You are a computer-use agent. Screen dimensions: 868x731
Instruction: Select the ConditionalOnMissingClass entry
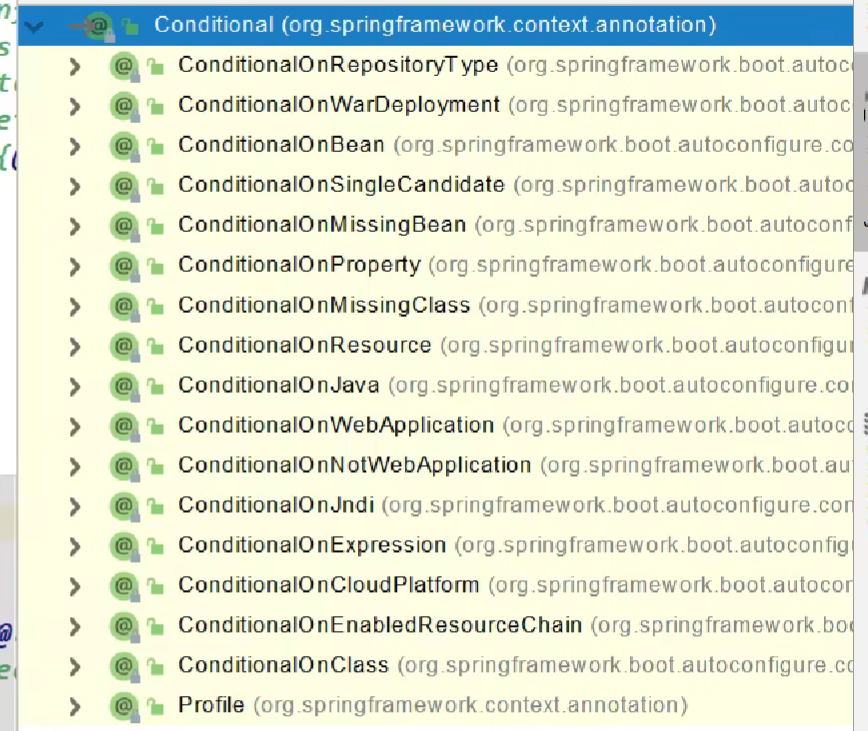(323, 305)
